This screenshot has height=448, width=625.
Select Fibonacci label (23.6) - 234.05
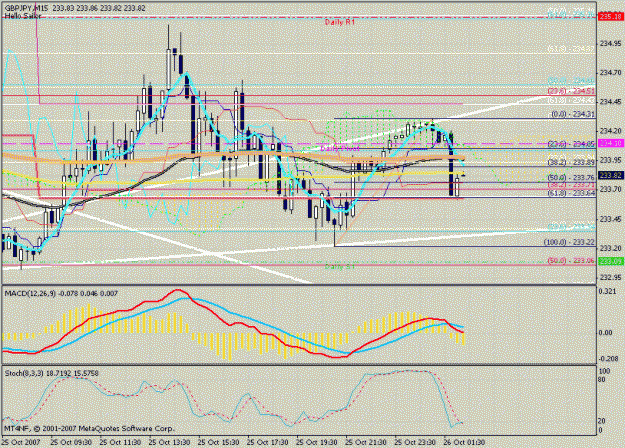[571, 144]
